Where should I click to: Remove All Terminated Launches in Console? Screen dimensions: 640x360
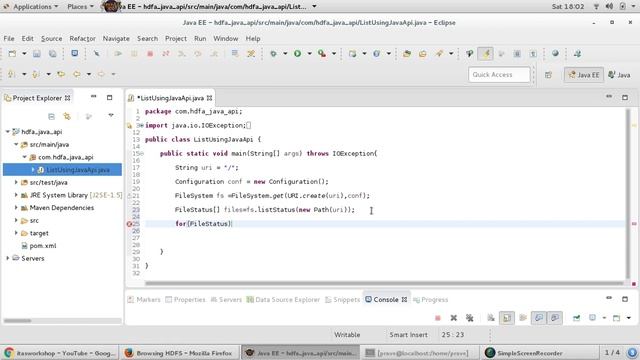470,318
